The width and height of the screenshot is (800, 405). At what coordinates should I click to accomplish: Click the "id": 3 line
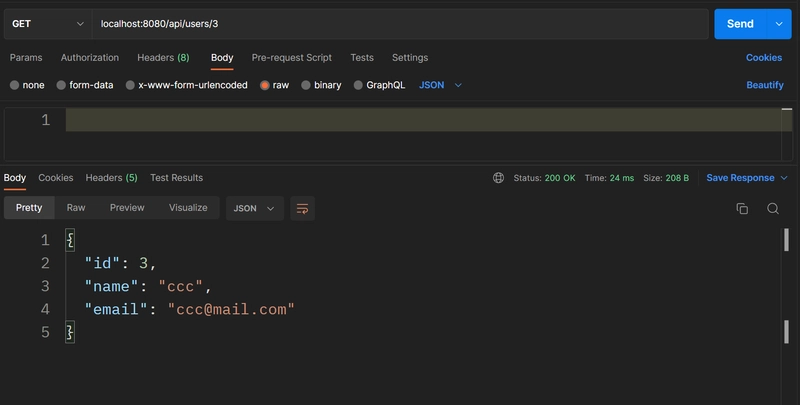(120, 263)
